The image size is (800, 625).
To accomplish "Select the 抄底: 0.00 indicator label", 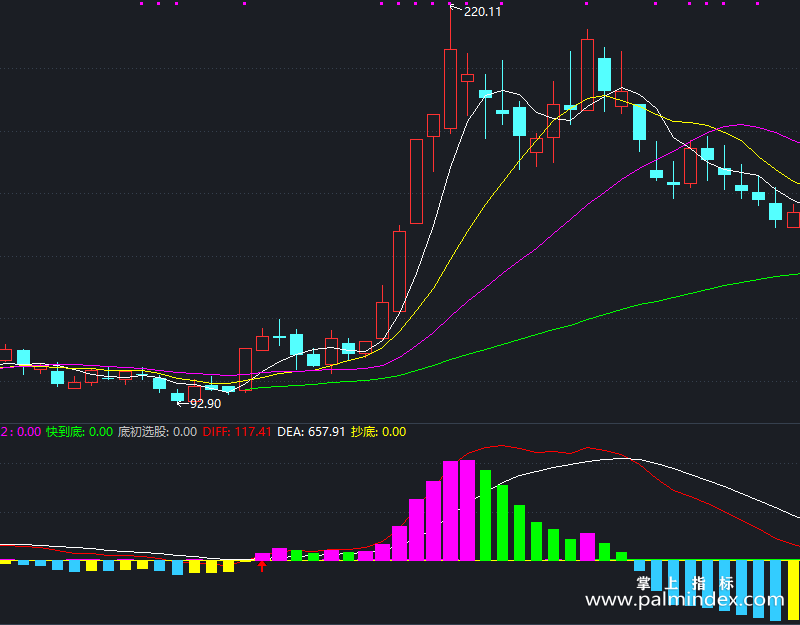I will coord(379,432).
